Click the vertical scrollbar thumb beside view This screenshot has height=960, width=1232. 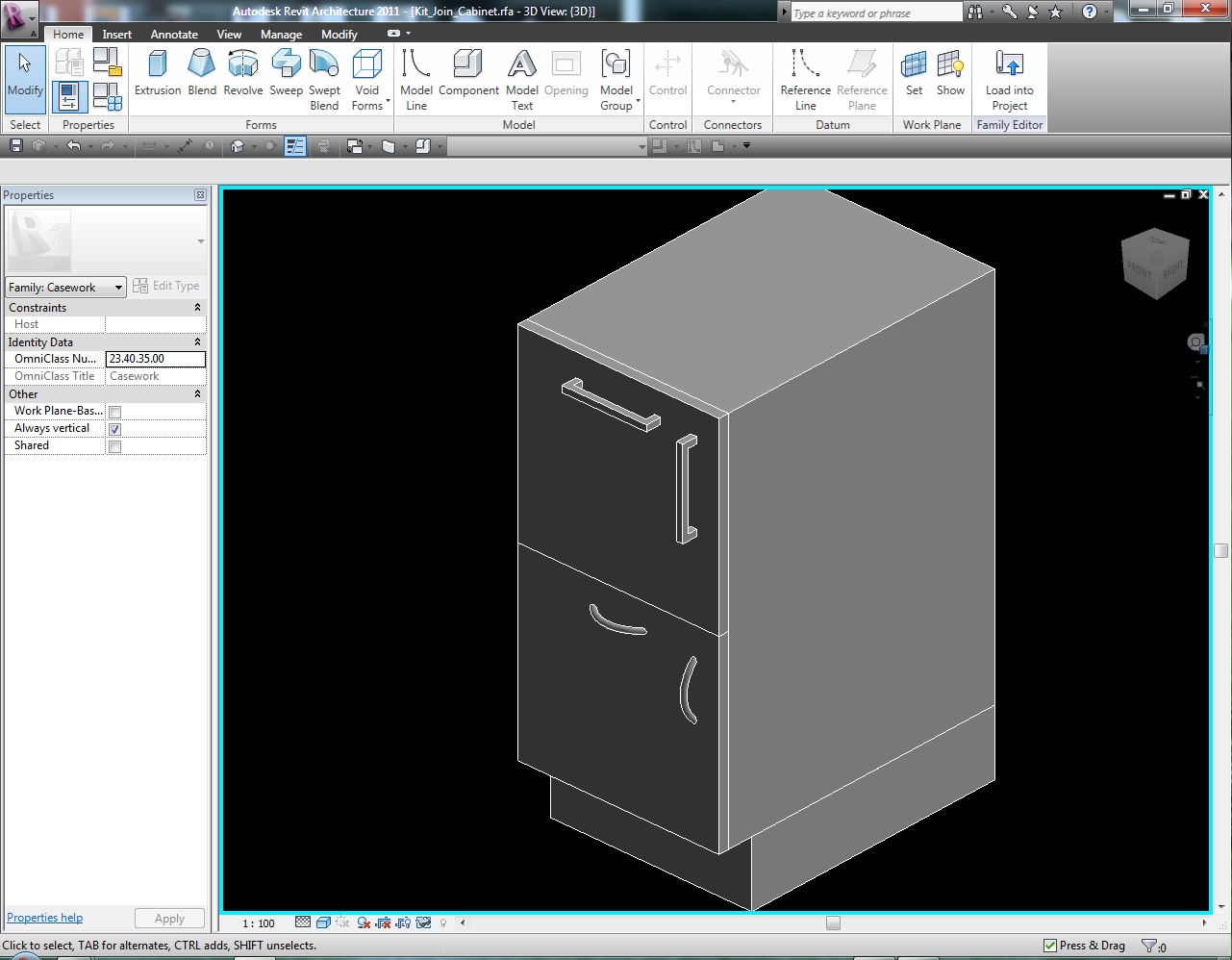(x=1221, y=551)
